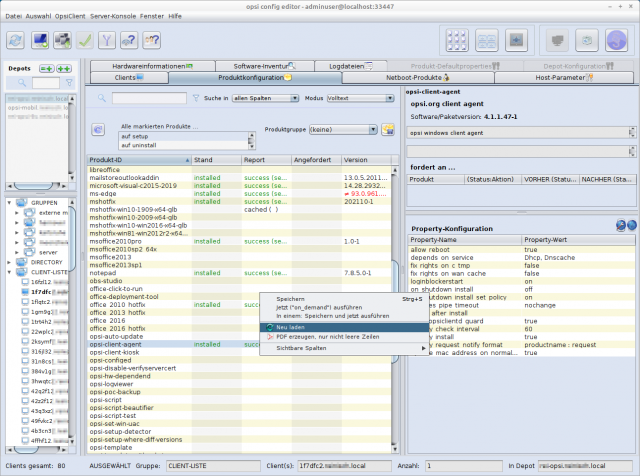
Task: Choose 'PDF erzeugen, nur nicht leere Zeilen'
Action: 344,337
